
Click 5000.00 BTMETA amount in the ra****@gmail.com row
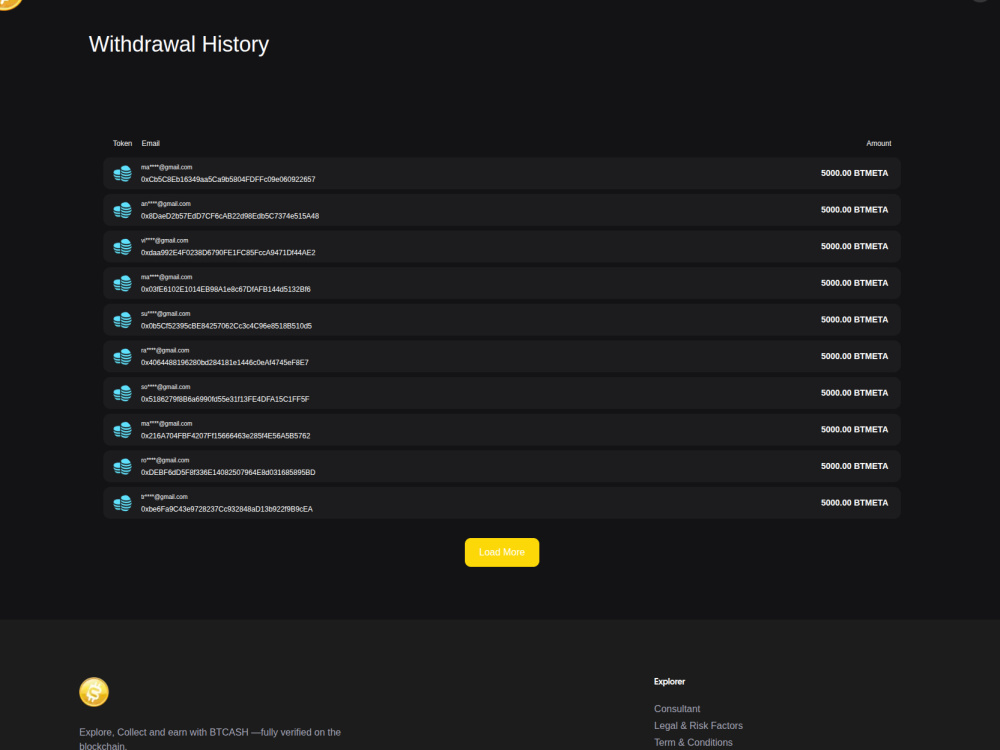click(855, 357)
